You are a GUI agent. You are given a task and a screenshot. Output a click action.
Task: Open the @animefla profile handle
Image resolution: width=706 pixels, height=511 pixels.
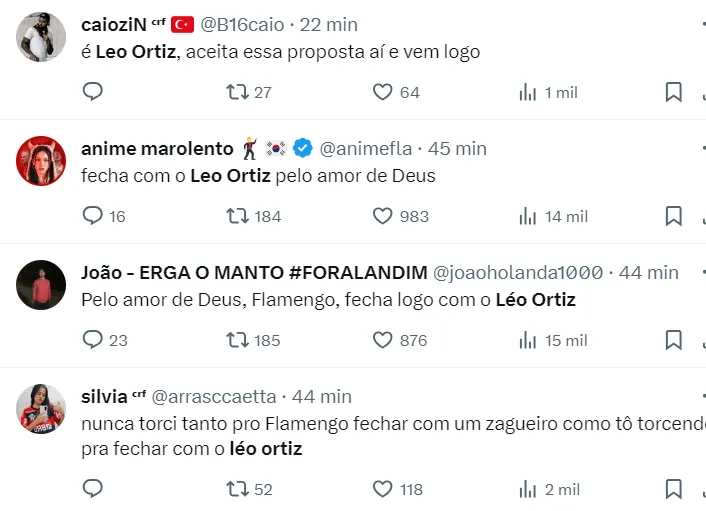[x=365, y=148]
